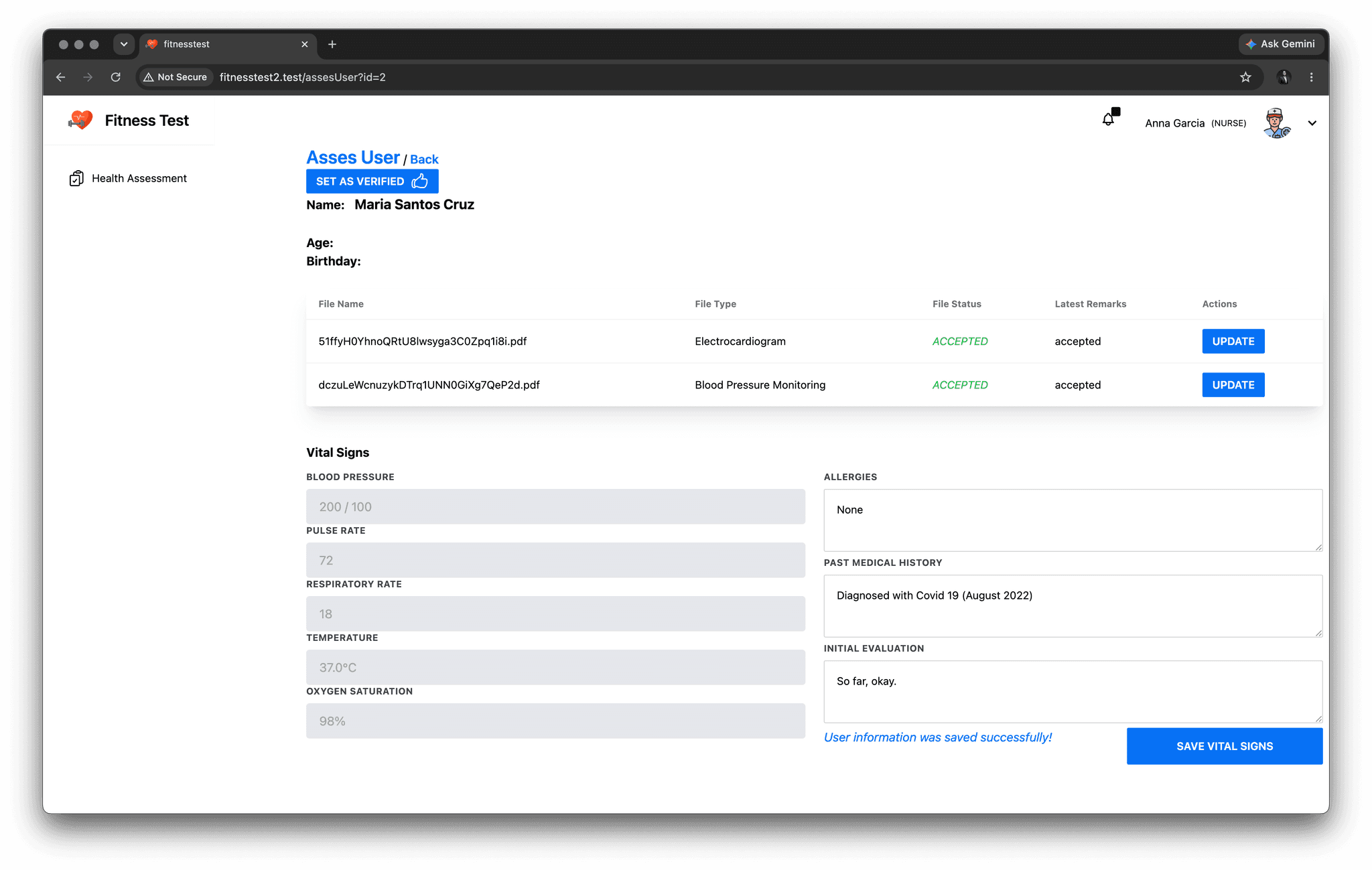Click Anna Garcia user name
This screenshot has height=870, width=1372.
click(1174, 123)
